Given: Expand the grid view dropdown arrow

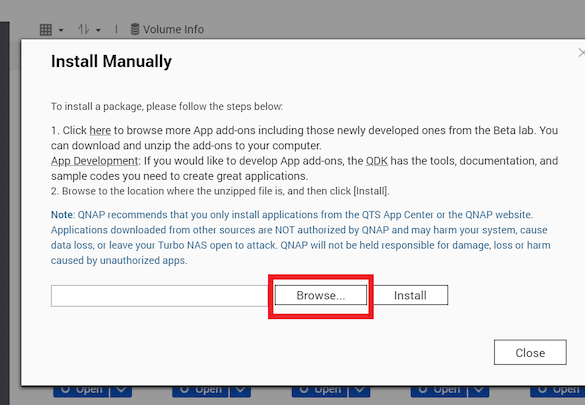Looking at the screenshot, I should tap(61, 30).
